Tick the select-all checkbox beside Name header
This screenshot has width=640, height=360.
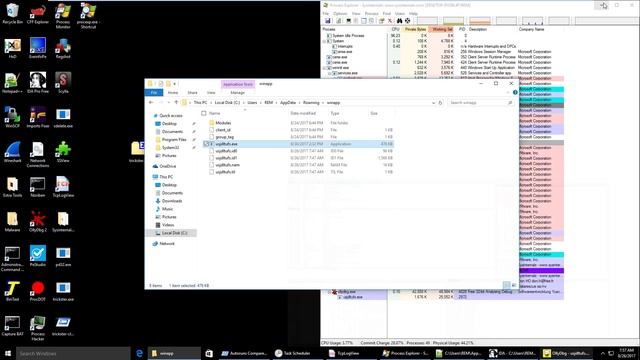tap(204, 113)
